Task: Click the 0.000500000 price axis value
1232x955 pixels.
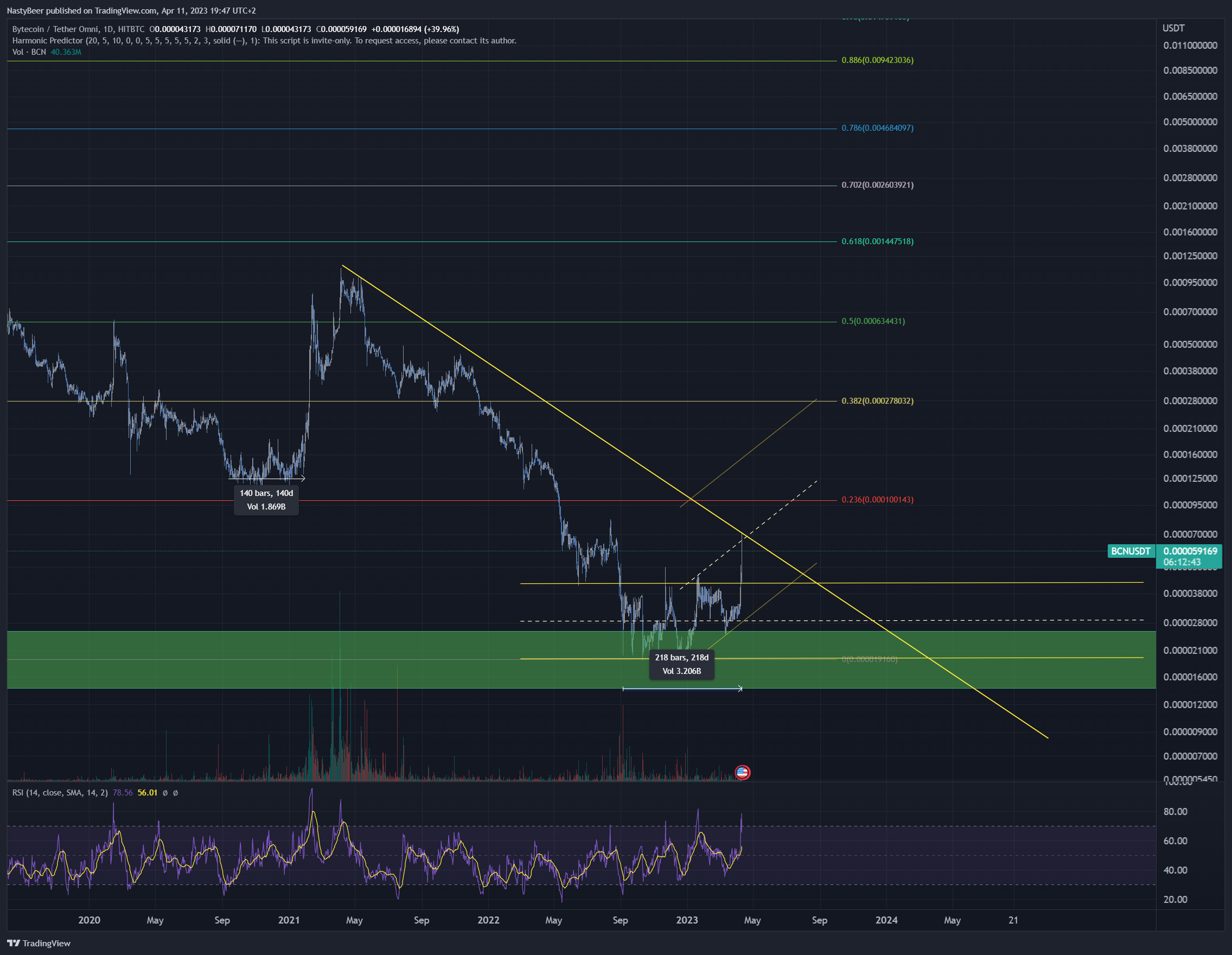Action: tap(1190, 344)
